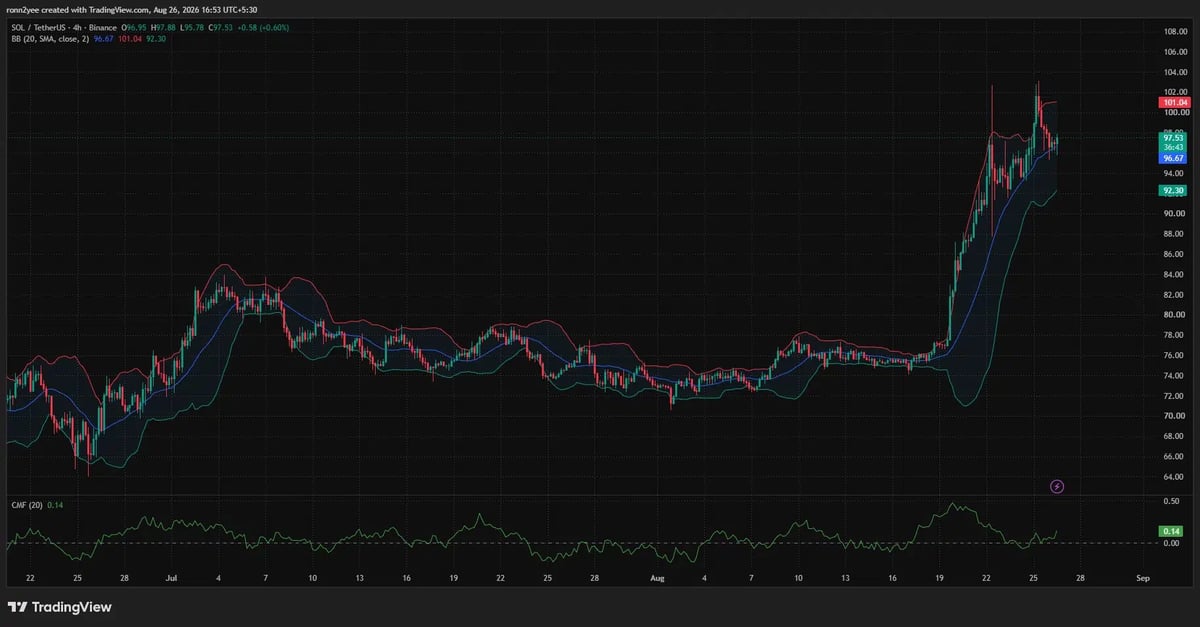The image size is (1200, 627).
Task: Click the green 92.30 price axis tag
Action: [x=1173, y=190]
